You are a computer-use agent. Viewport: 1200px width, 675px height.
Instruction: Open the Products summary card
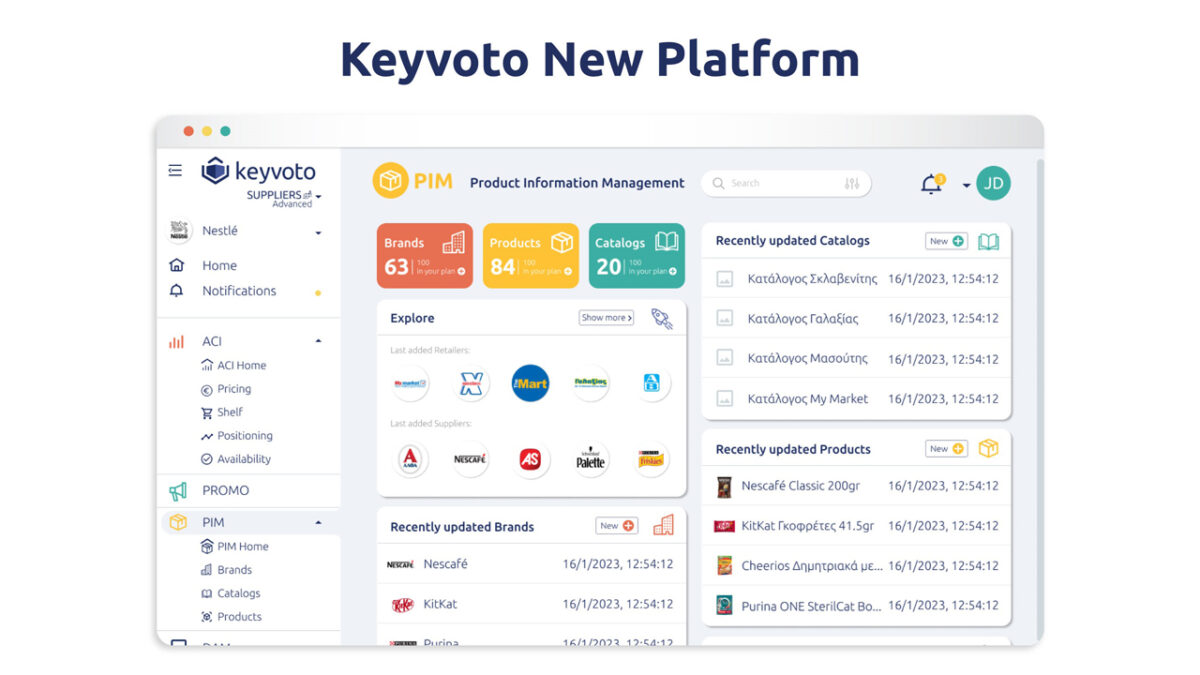tap(530, 255)
